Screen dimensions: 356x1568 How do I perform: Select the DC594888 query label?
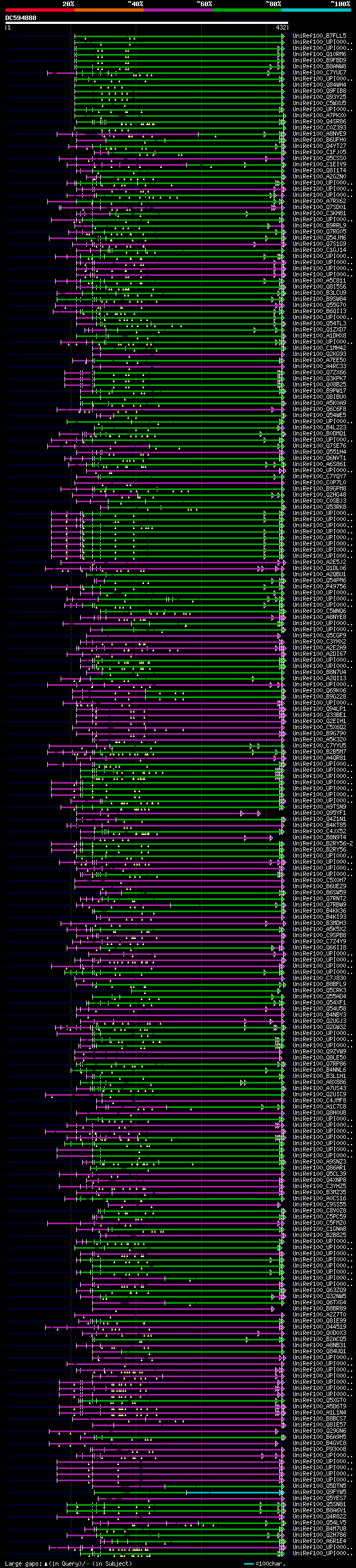point(21,18)
